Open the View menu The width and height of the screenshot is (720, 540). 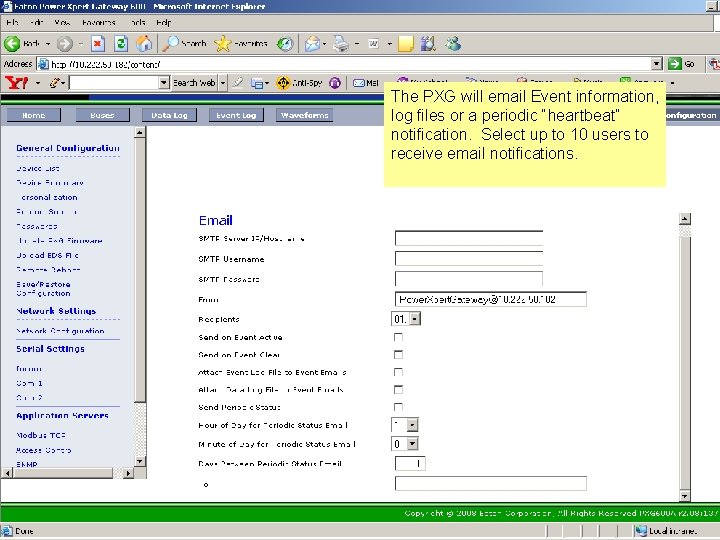pyautogui.click(x=62, y=22)
